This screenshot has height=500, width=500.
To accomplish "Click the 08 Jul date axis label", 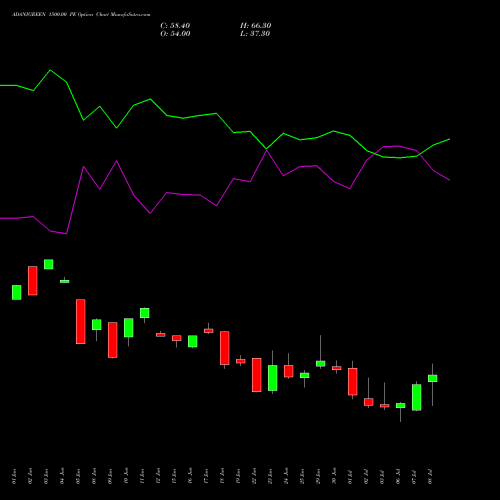I will tap(430, 476).
